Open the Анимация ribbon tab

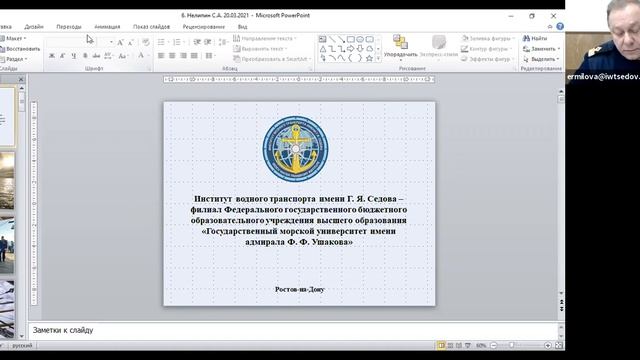(107, 27)
